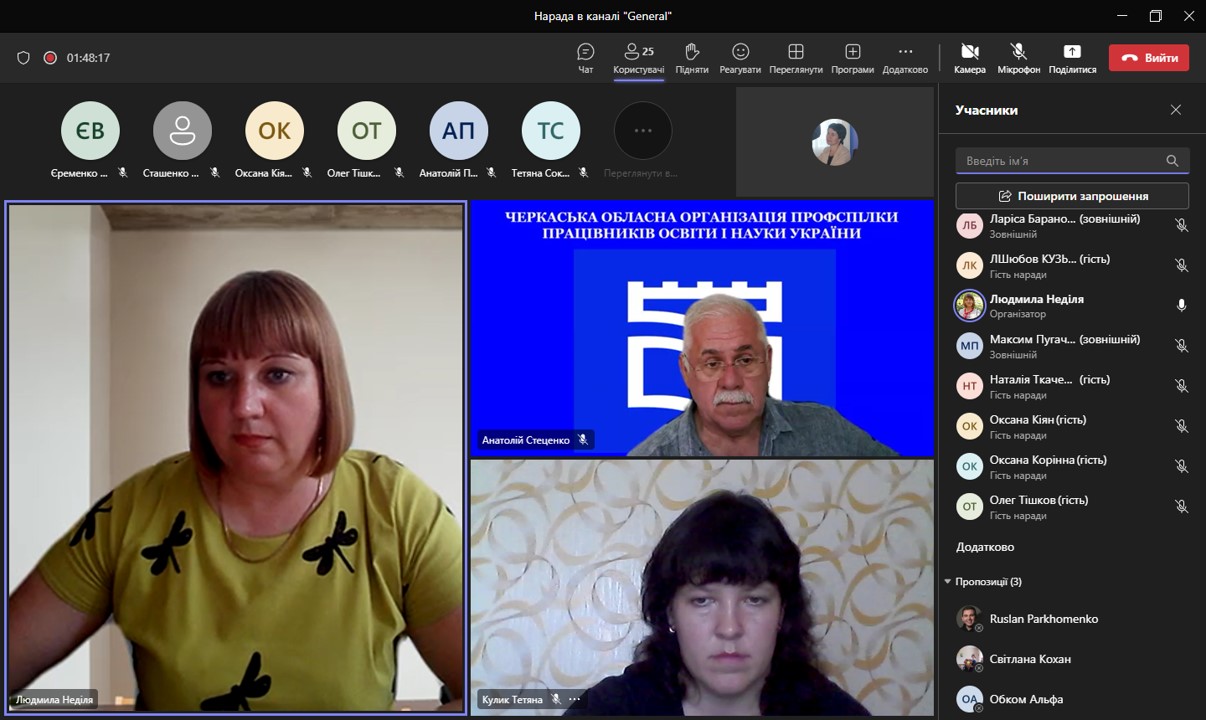Screen dimensions: 1206x720
Task: Click the Введіть ім'я search field
Action: click(1060, 161)
